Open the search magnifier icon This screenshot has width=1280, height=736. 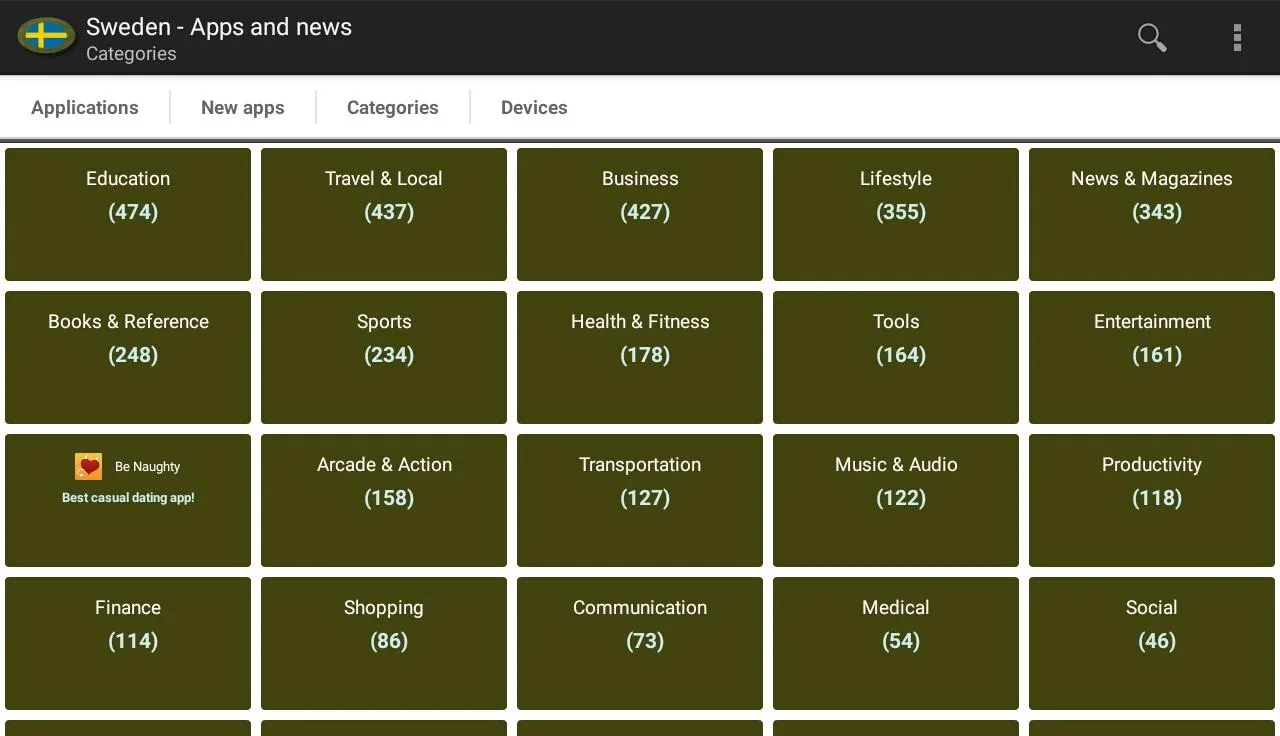(x=1152, y=38)
